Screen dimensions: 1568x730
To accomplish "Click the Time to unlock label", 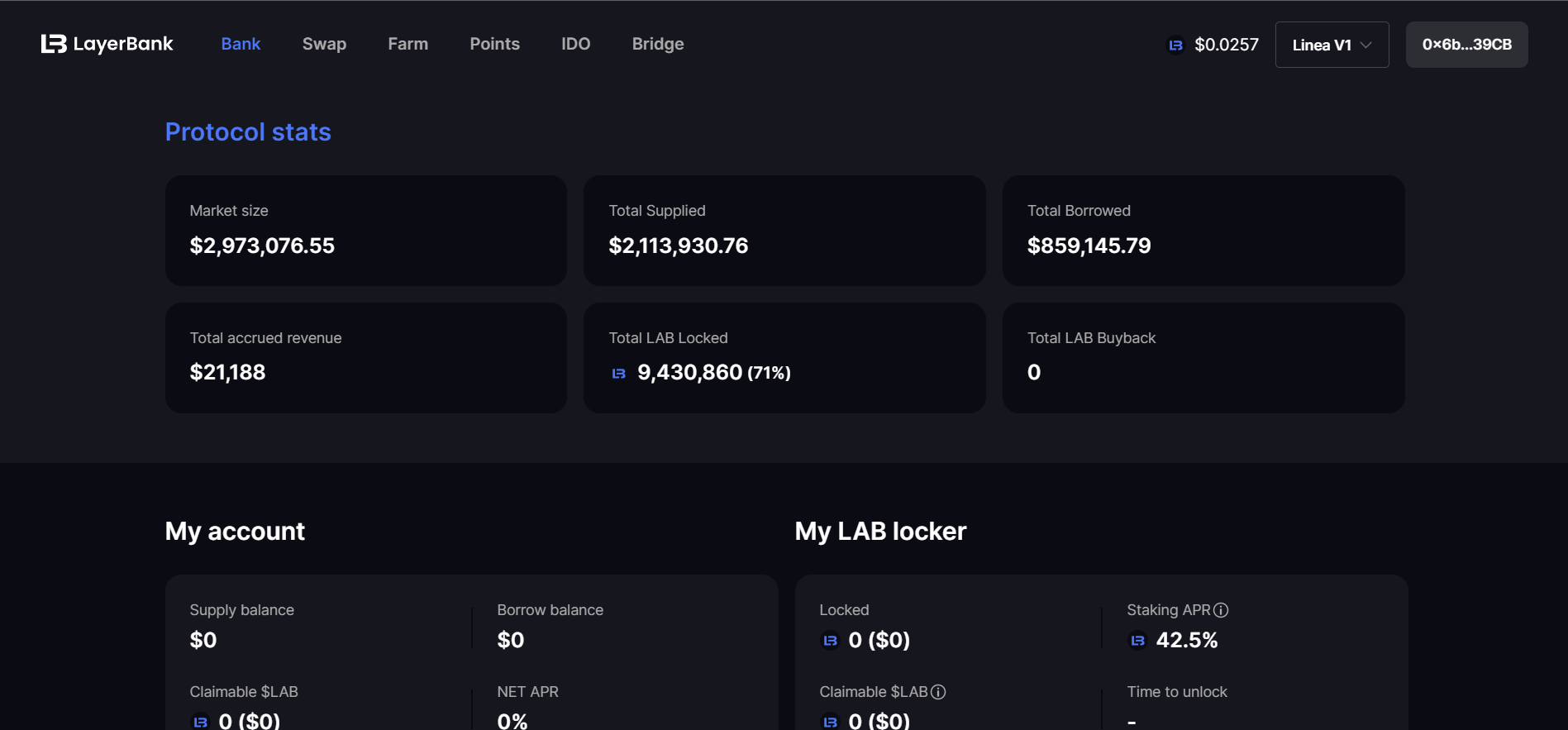I will 1177,692.
